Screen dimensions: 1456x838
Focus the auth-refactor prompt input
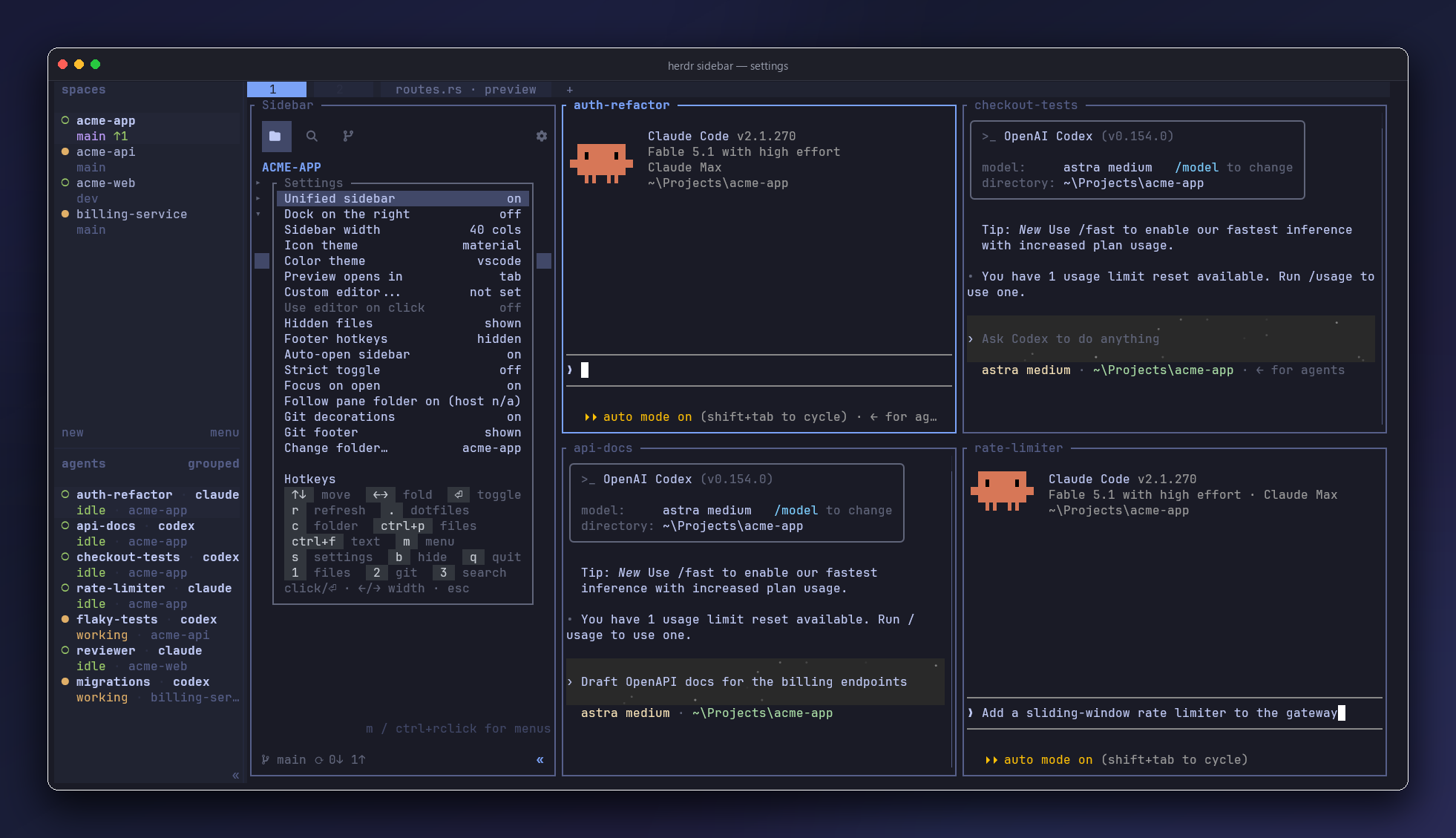[758, 370]
